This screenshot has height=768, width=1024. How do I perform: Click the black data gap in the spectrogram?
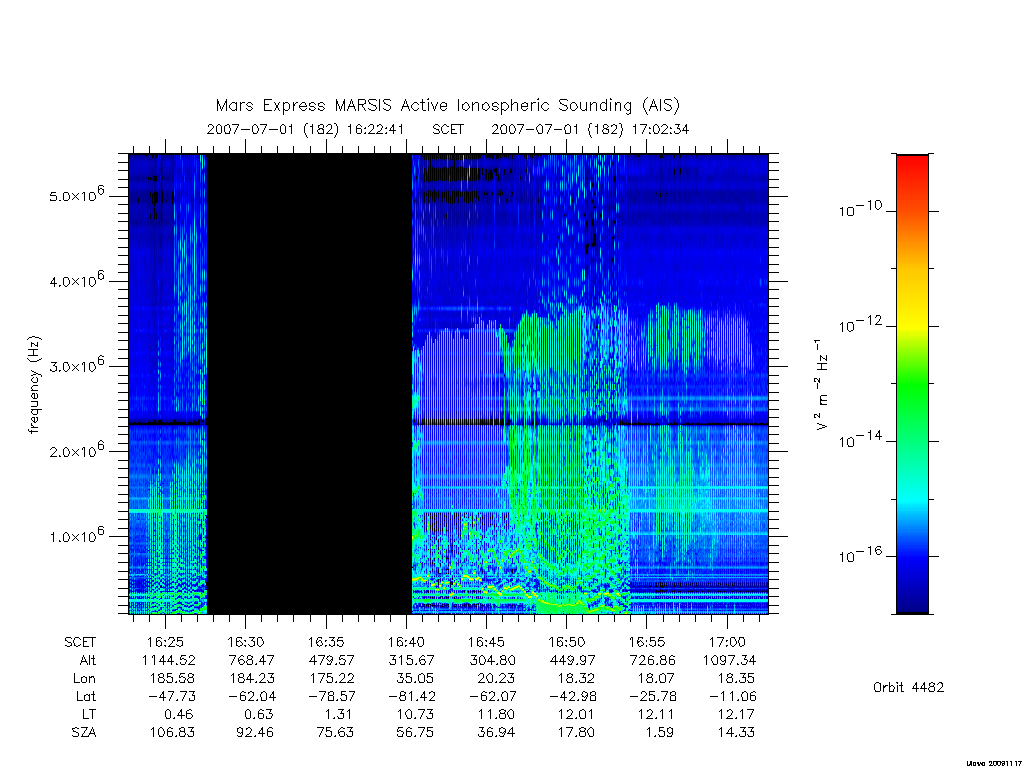(310, 384)
